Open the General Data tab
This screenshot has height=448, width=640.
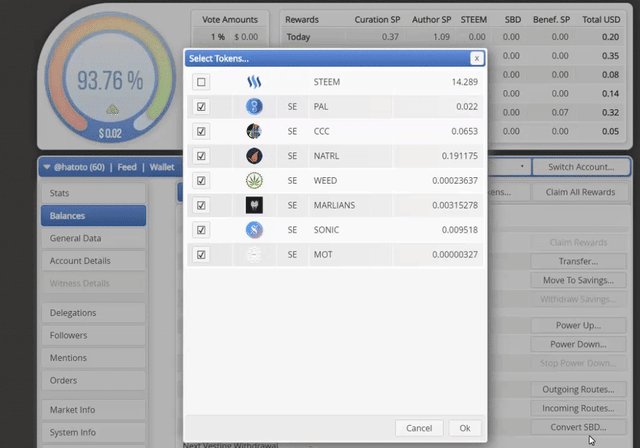click(93, 238)
